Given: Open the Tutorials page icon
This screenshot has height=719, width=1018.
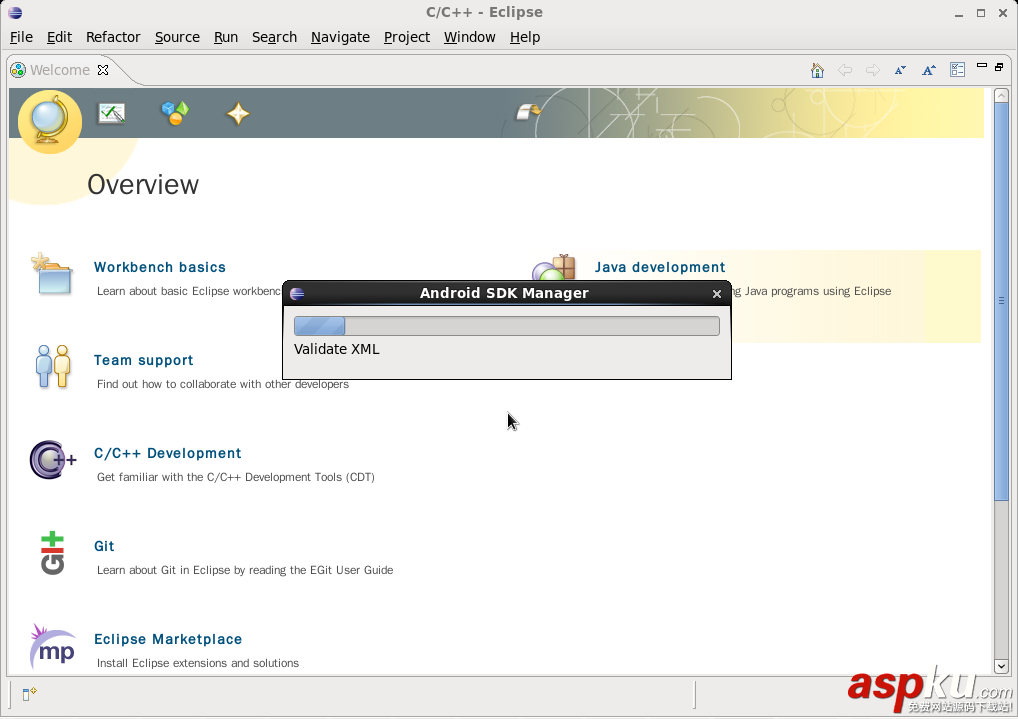Looking at the screenshot, I should [x=111, y=113].
